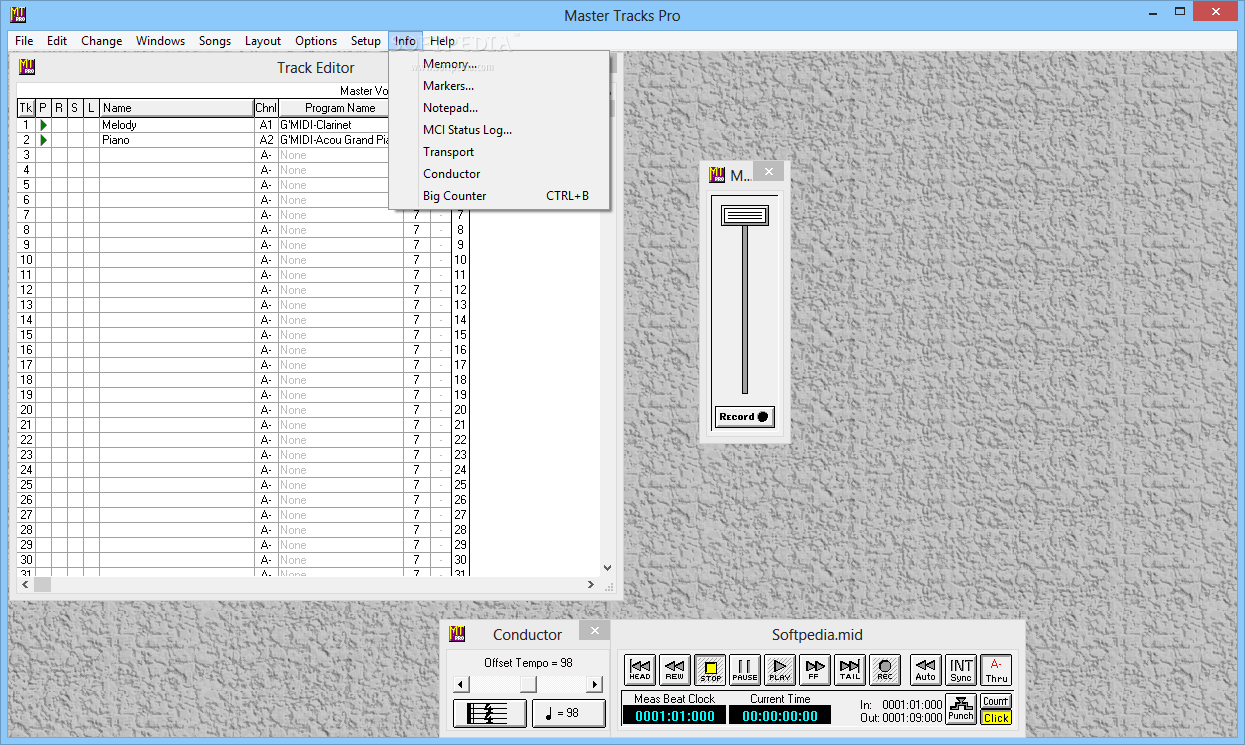Toggle play arrow for Piano track
Image resolution: width=1245 pixels, height=745 pixels.
pyautogui.click(x=43, y=140)
